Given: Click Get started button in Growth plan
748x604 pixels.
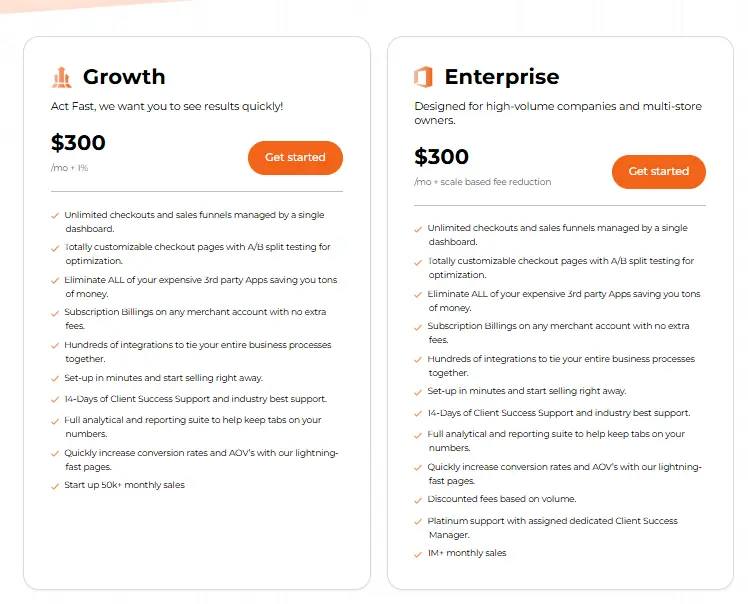Looking at the screenshot, I should 295,157.
